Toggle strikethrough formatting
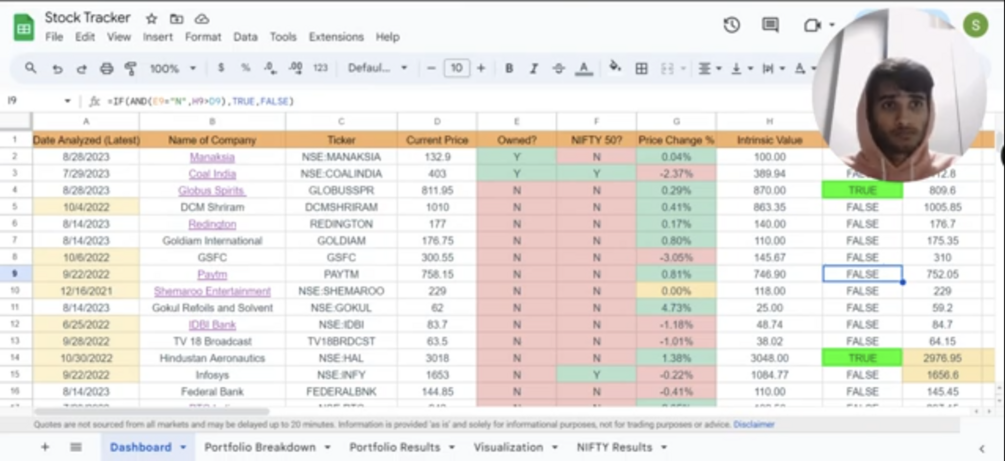Screen dimensions: 1005x461 (x=558, y=68)
